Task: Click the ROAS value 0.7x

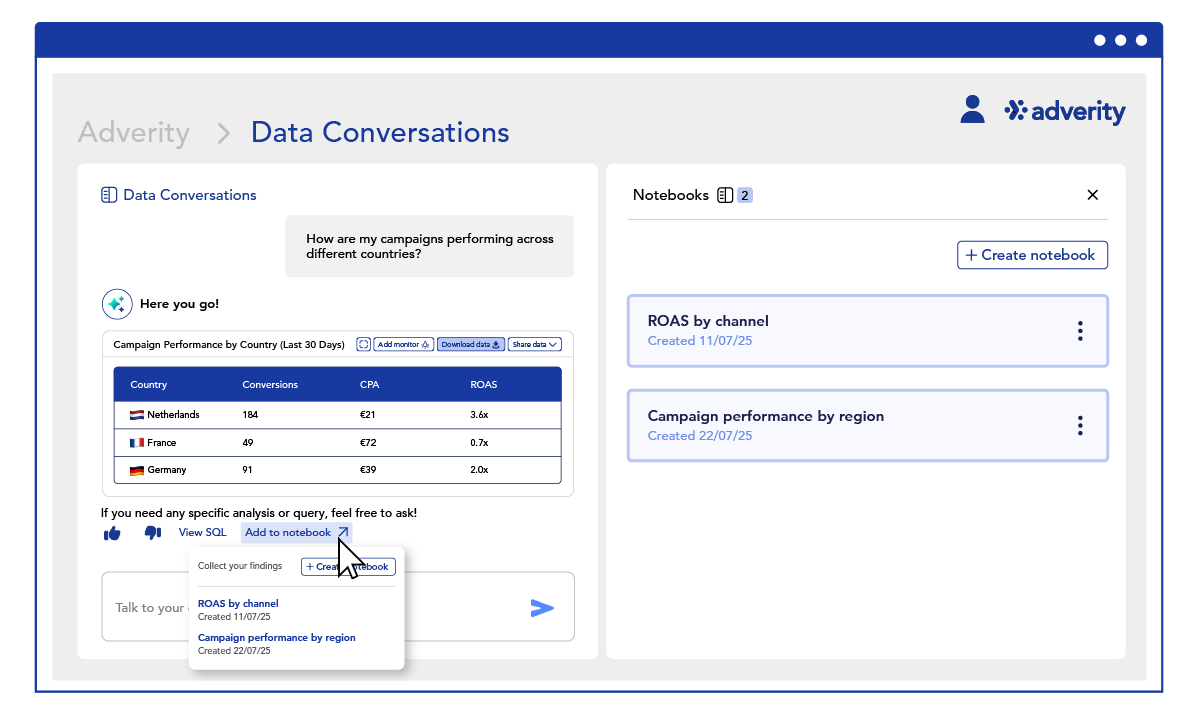Action: pos(479,442)
